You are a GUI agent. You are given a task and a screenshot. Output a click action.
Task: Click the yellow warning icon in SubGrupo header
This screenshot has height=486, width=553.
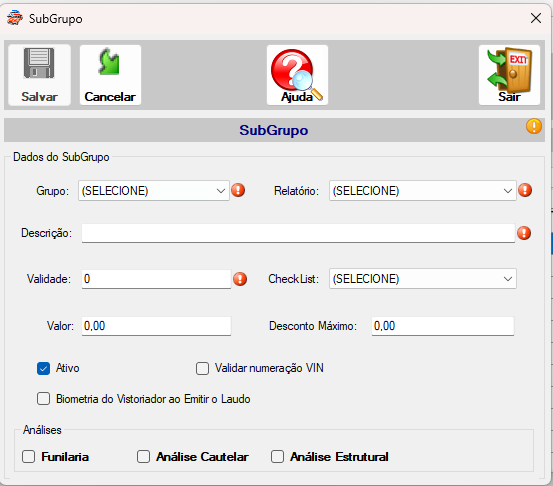click(534, 126)
